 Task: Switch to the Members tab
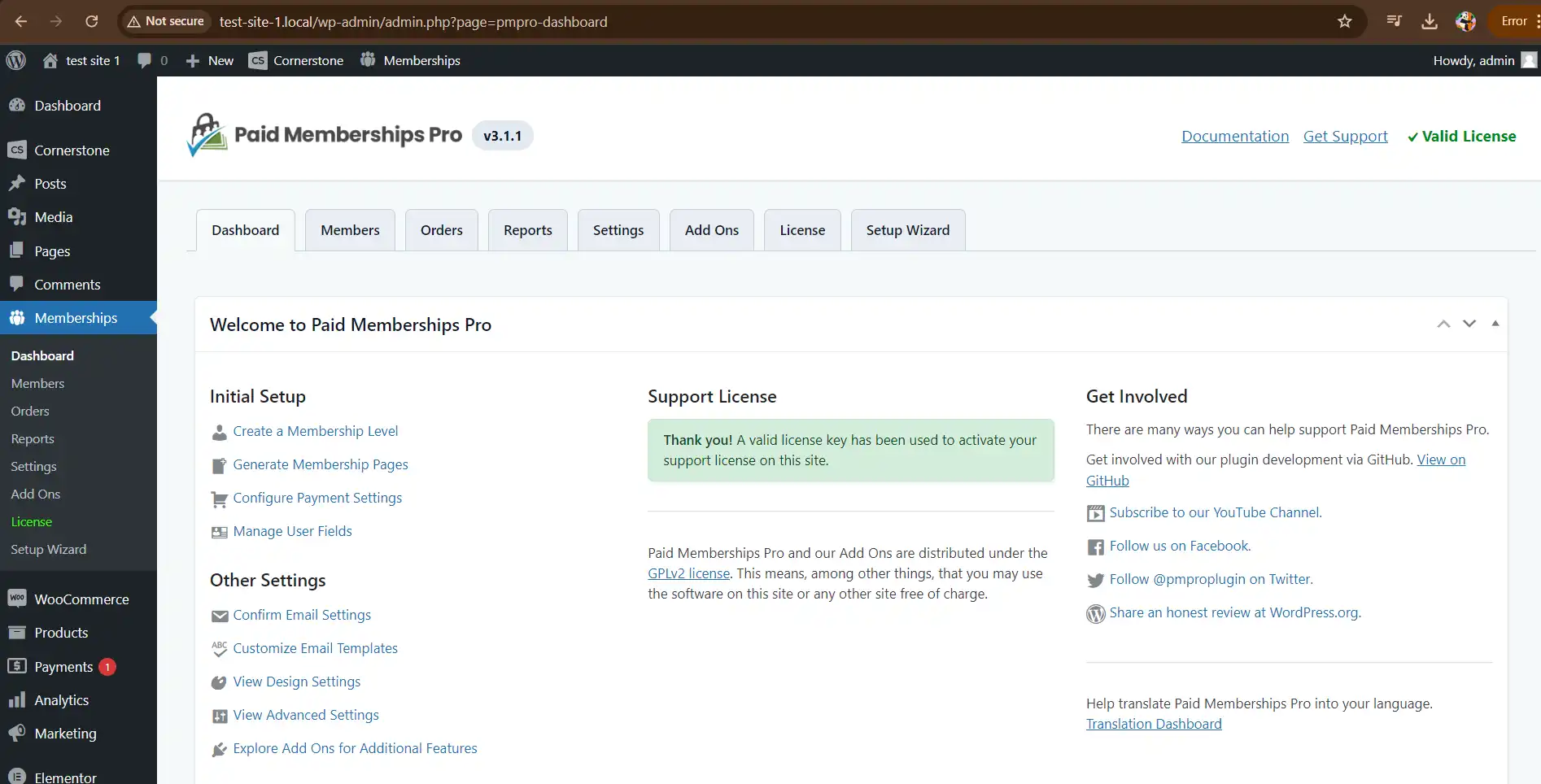pos(350,230)
